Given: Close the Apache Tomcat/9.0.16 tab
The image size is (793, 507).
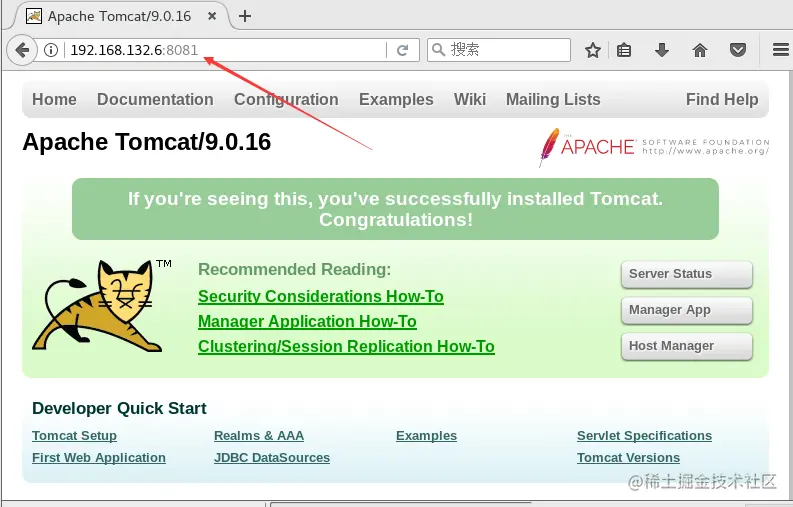Looking at the screenshot, I should point(212,16).
